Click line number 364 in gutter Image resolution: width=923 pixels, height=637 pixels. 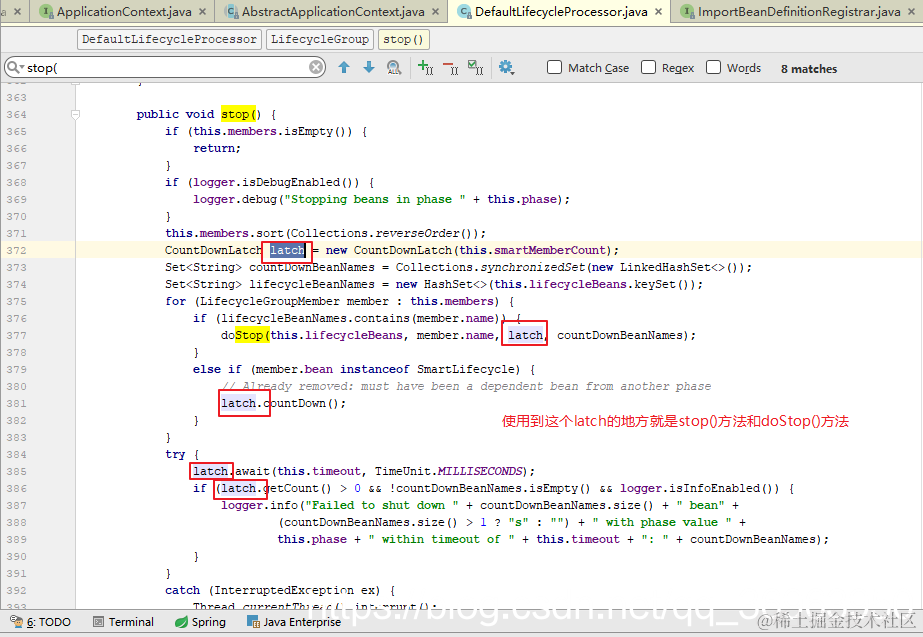pos(16,114)
